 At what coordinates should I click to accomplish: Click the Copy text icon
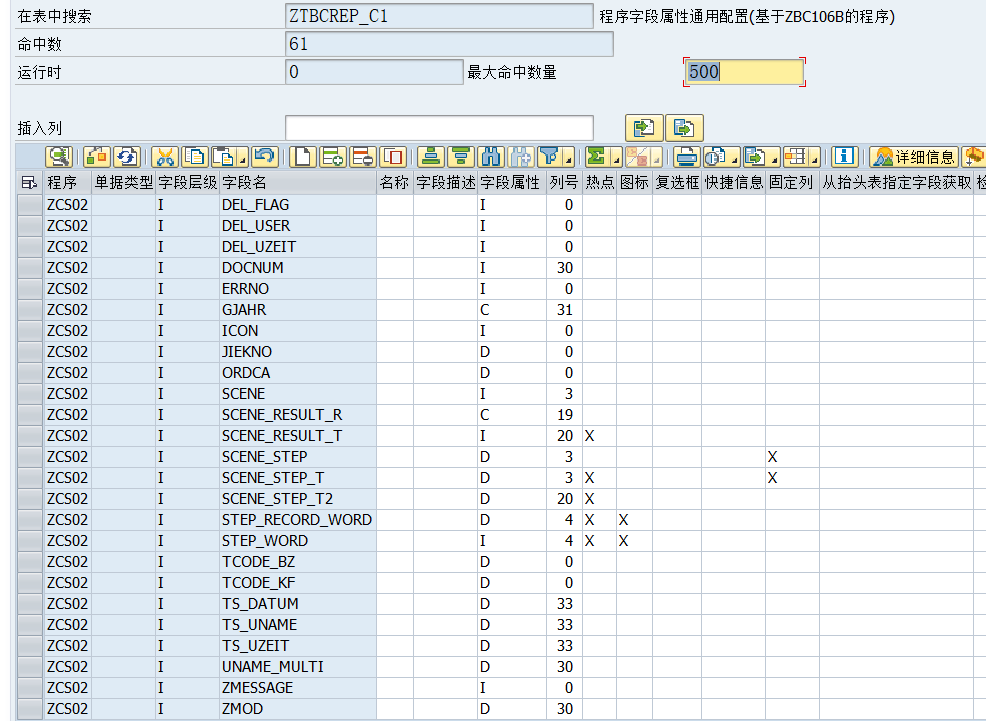point(195,156)
